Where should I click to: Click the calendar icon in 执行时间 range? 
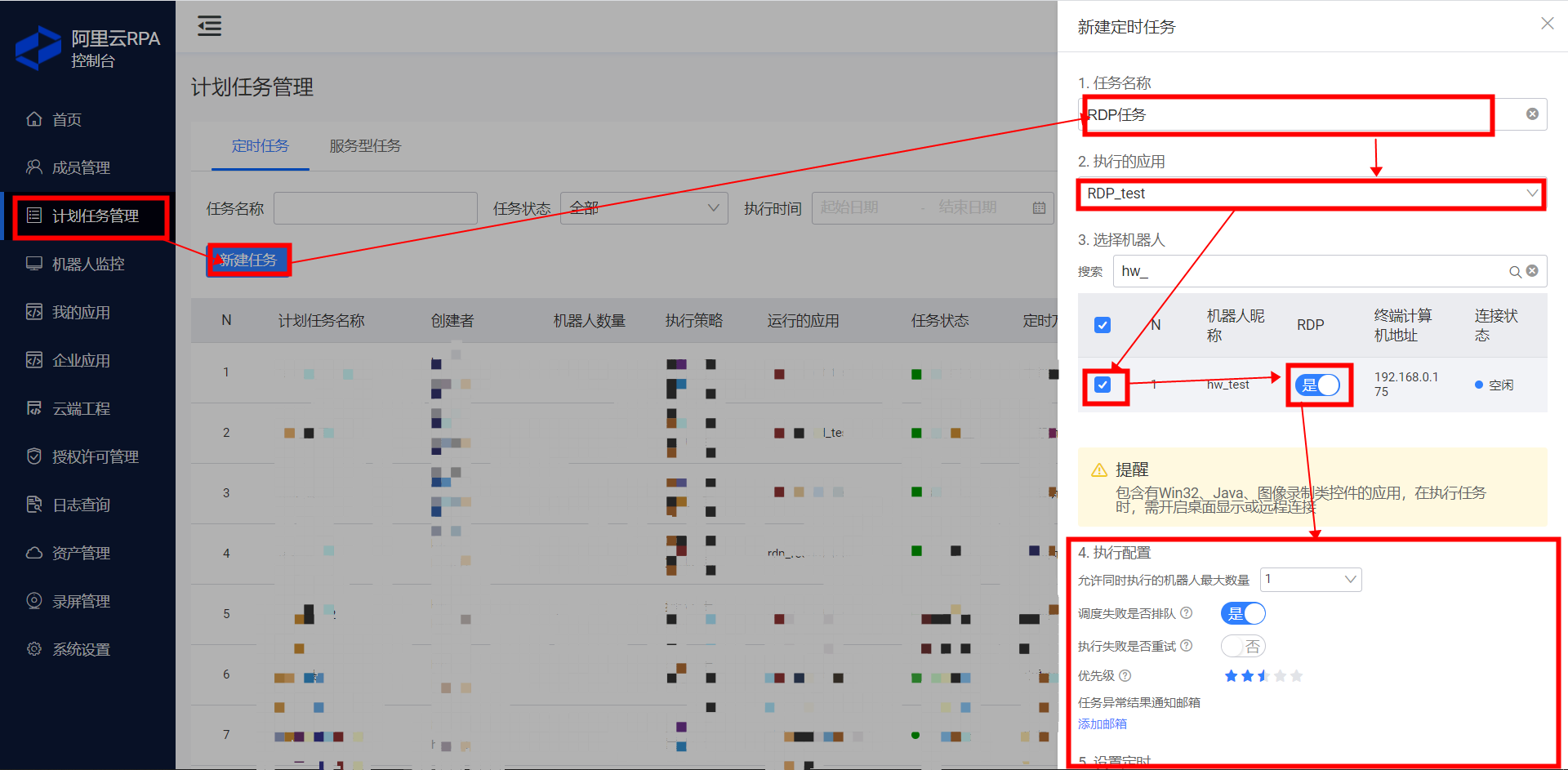(x=1039, y=208)
